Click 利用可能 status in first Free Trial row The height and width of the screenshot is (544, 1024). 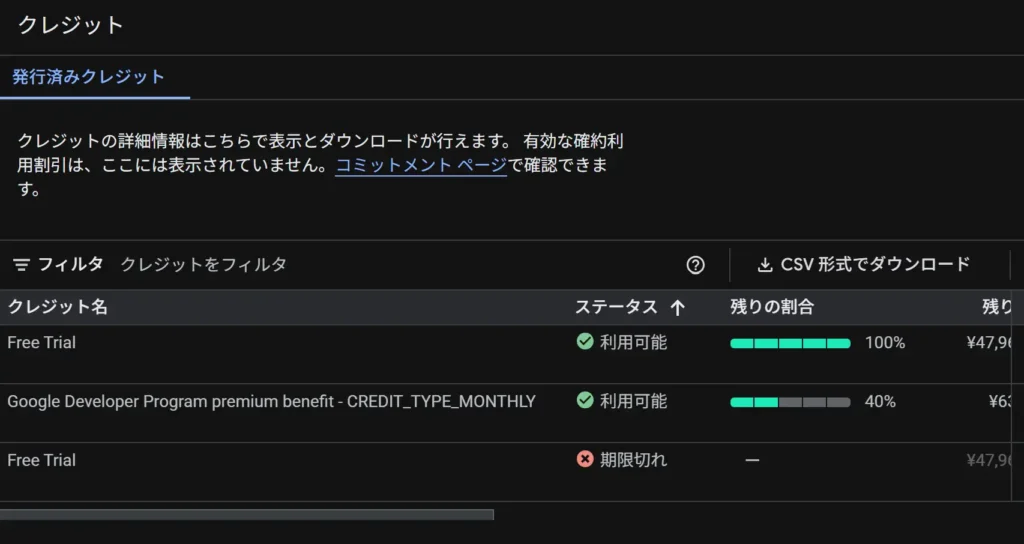pyautogui.click(x=633, y=342)
